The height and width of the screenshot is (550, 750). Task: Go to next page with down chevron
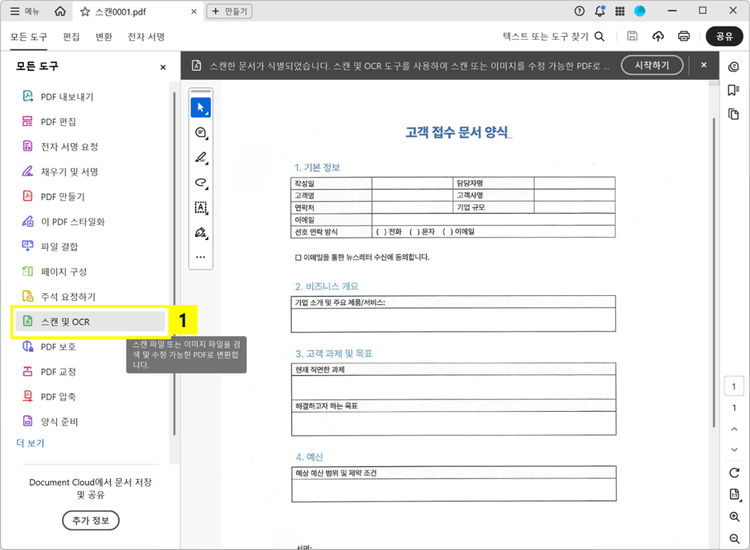tap(734, 450)
